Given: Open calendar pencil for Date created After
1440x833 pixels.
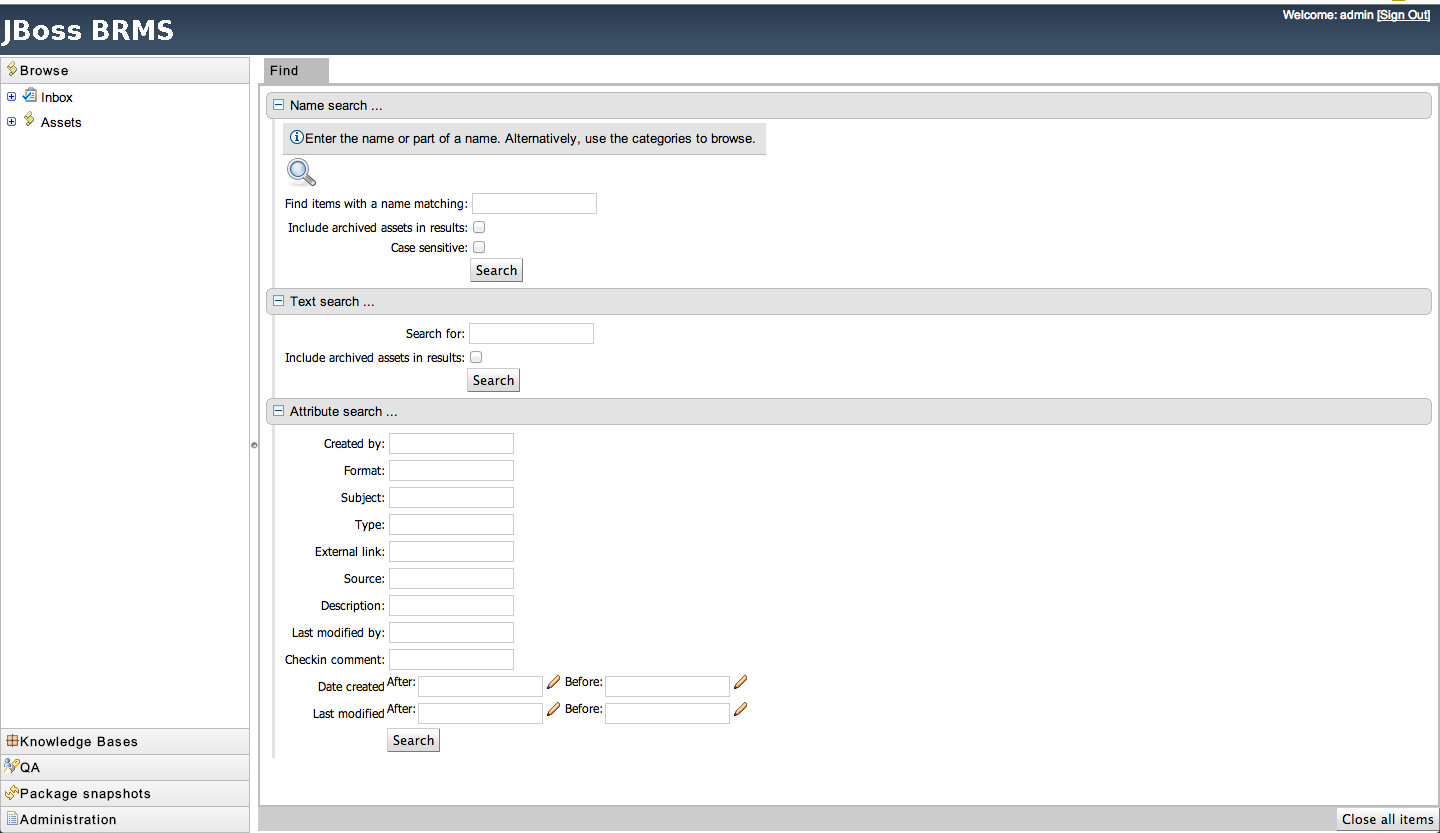Looking at the screenshot, I should point(553,683).
